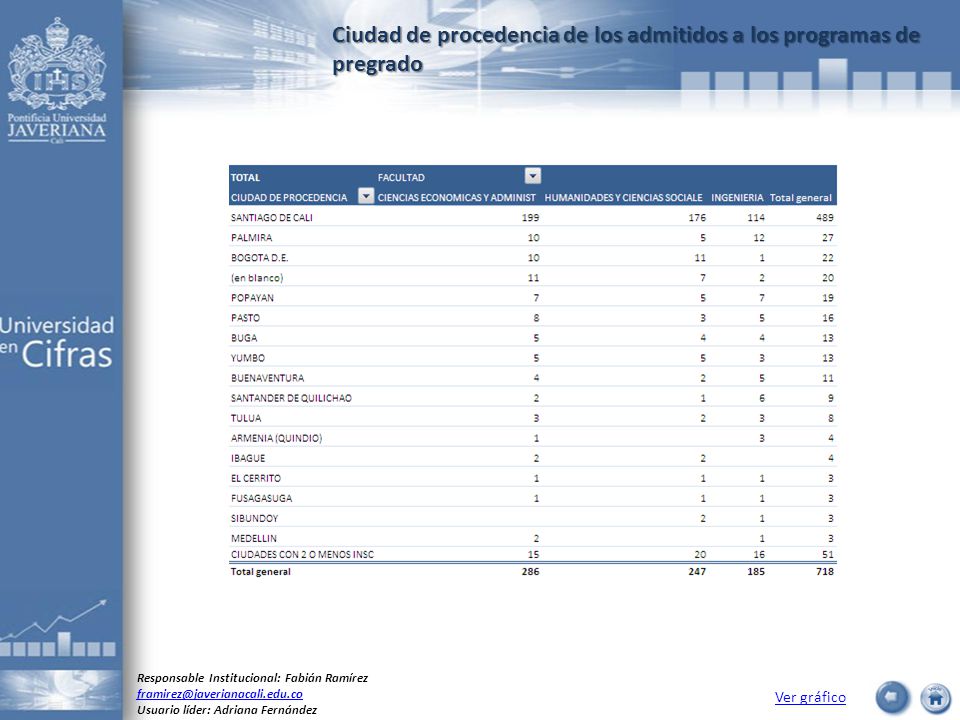Select the TULUA row label
This screenshot has width=960, height=720.
click(x=246, y=418)
